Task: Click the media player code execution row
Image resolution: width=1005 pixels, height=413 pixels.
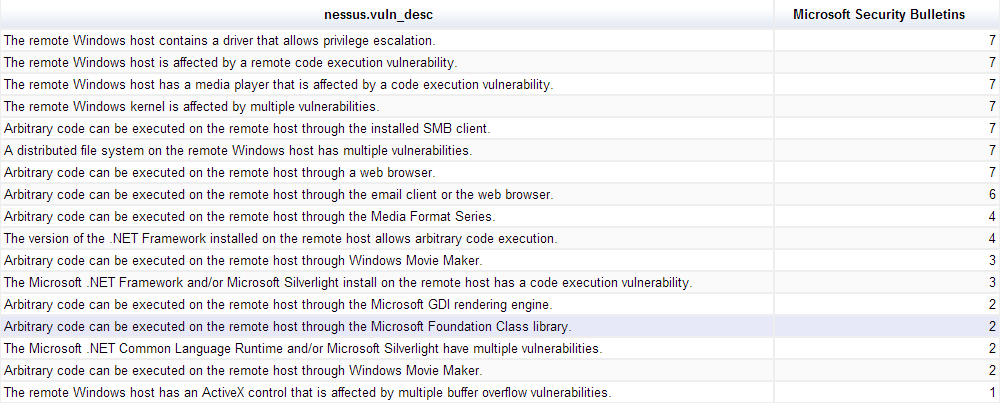Action: 500,84
